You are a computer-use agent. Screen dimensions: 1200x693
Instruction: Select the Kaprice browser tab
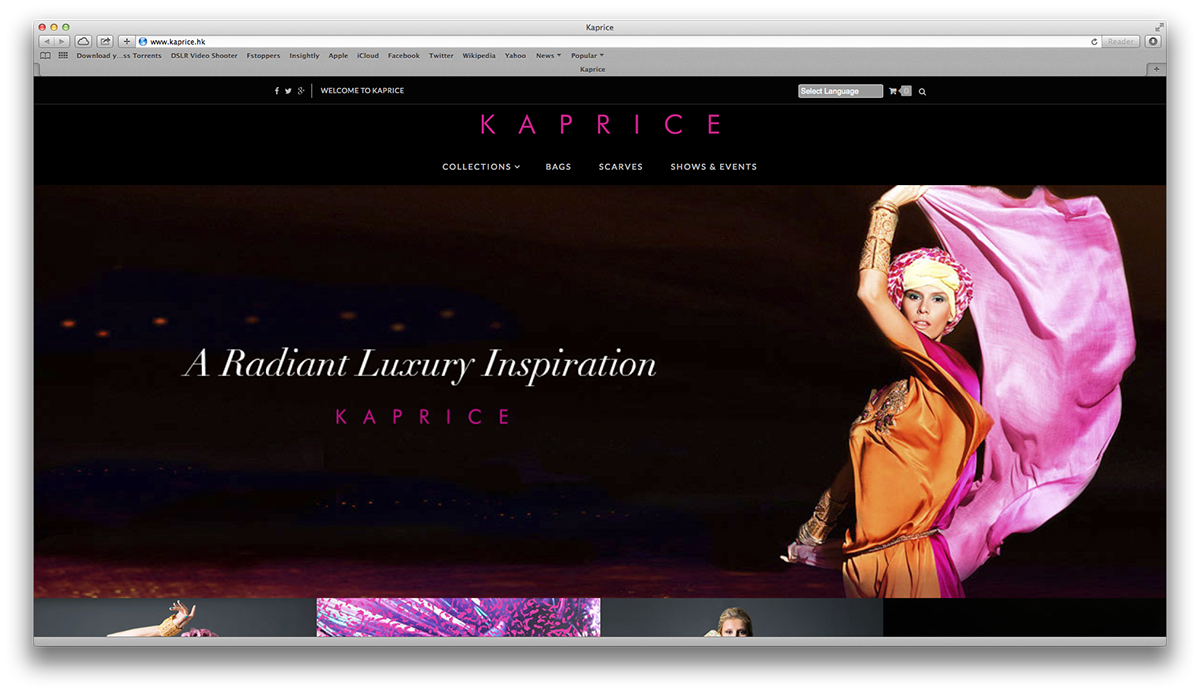click(592, 69)
